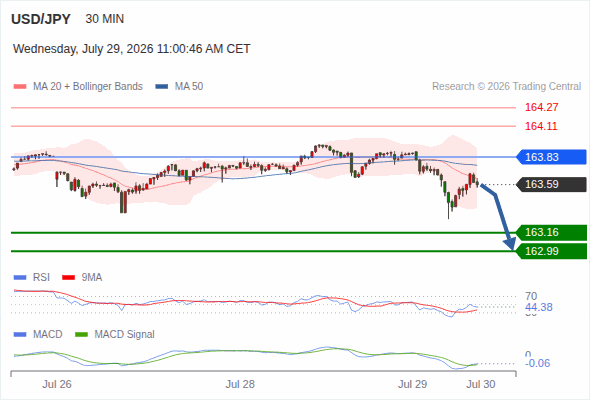Click the 162.99 green support label
Image resolution: width=590 pixels, height=400 pixels.
click(551, 251)
